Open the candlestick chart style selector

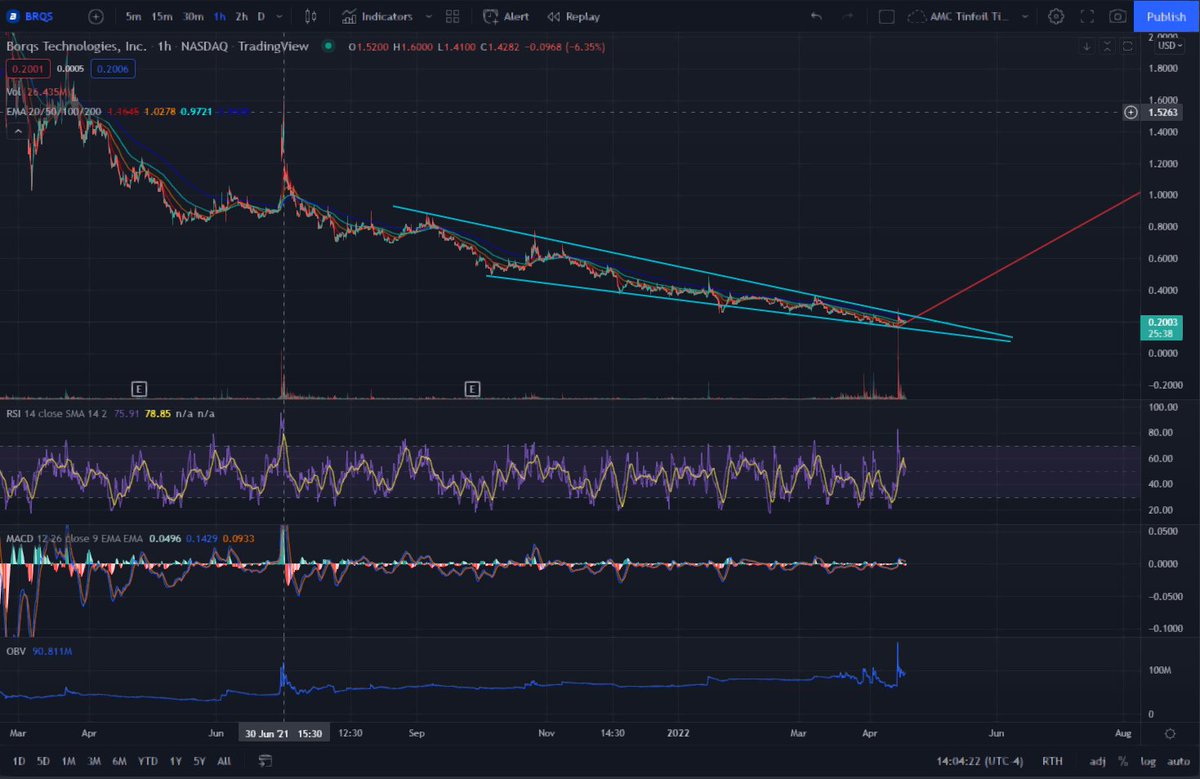point(312,16)
